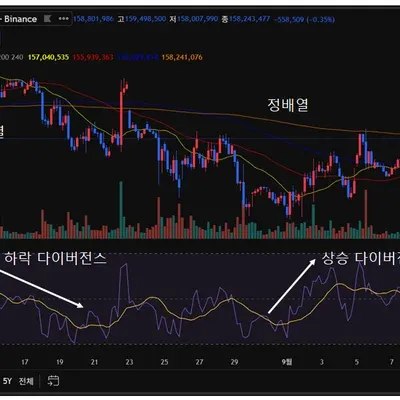400x400 pixels.
Task: Click the orange MA value 158,241,076
Action: click(x=182, y=57)
